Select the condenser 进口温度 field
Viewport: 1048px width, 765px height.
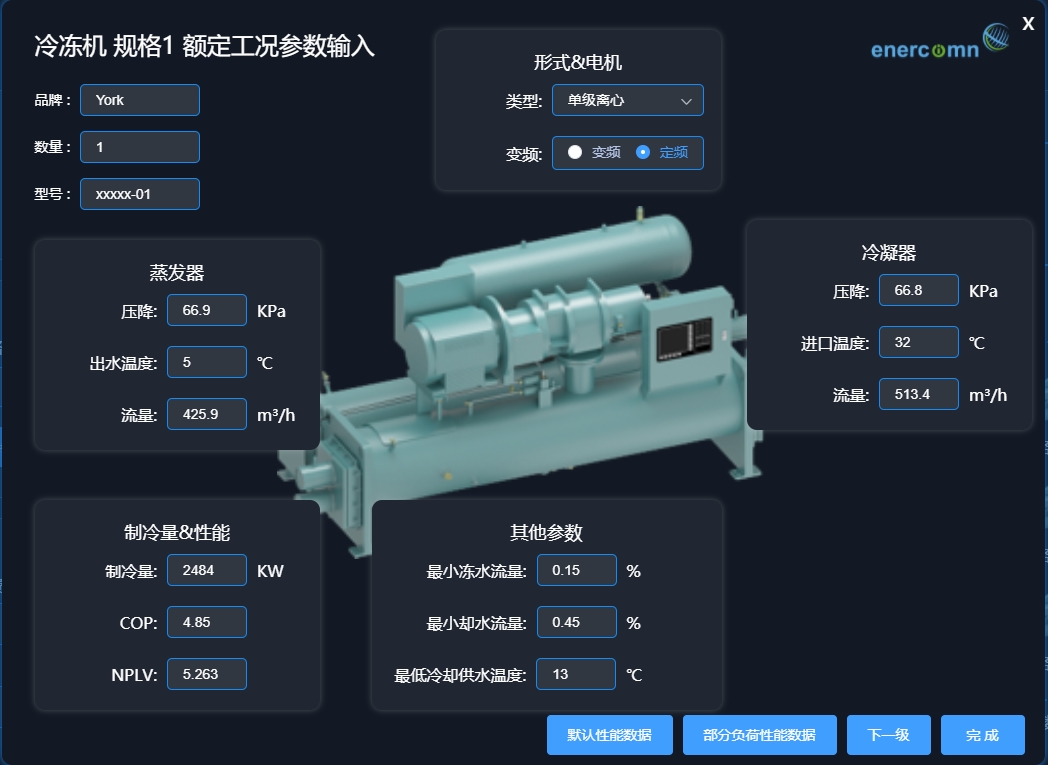pyautogui.click(x=918, y=342)
